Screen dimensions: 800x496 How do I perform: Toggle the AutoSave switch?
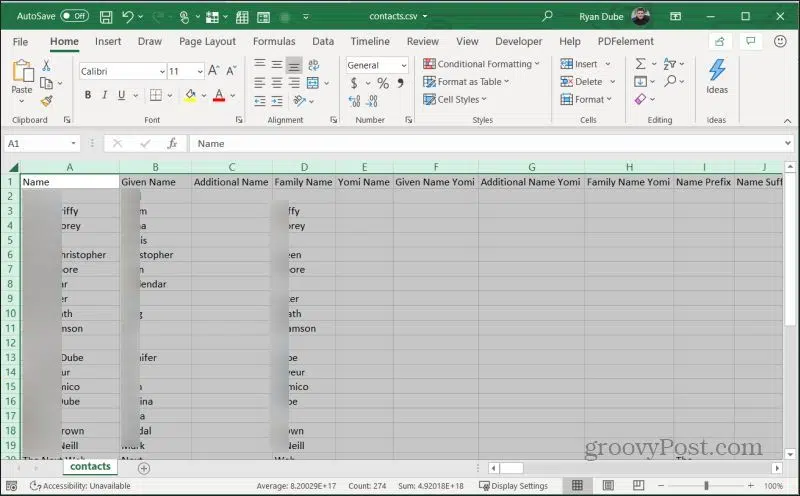coord(74,16)
